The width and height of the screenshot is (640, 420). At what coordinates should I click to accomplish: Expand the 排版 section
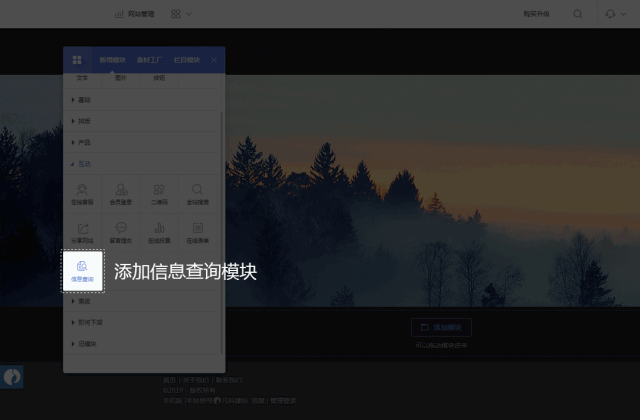point(85,121)
